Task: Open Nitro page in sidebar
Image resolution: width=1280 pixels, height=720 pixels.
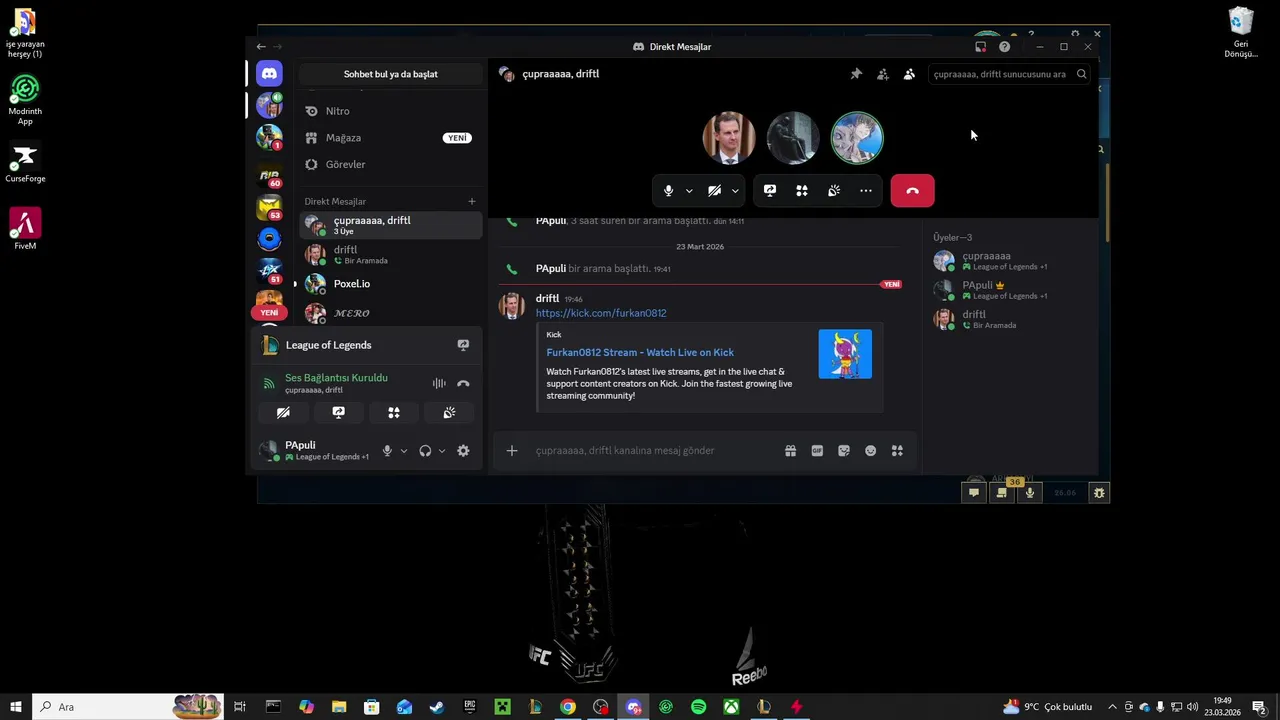Action: (x=390, y=111)
